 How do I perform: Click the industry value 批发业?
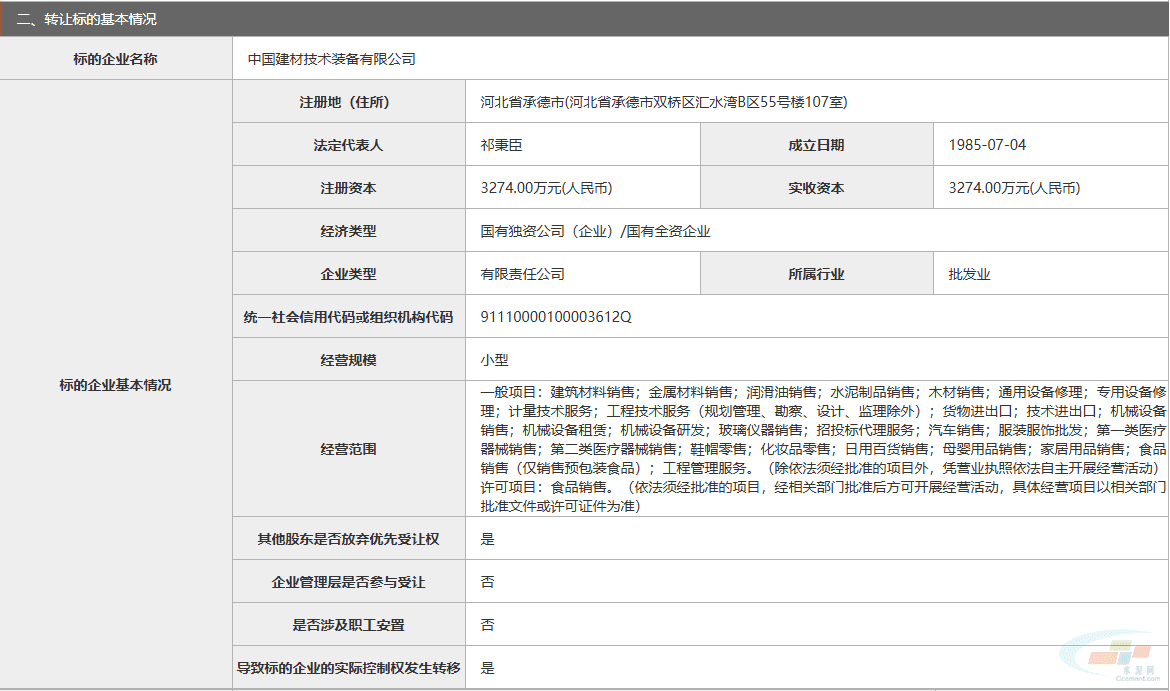click(969, 274)
